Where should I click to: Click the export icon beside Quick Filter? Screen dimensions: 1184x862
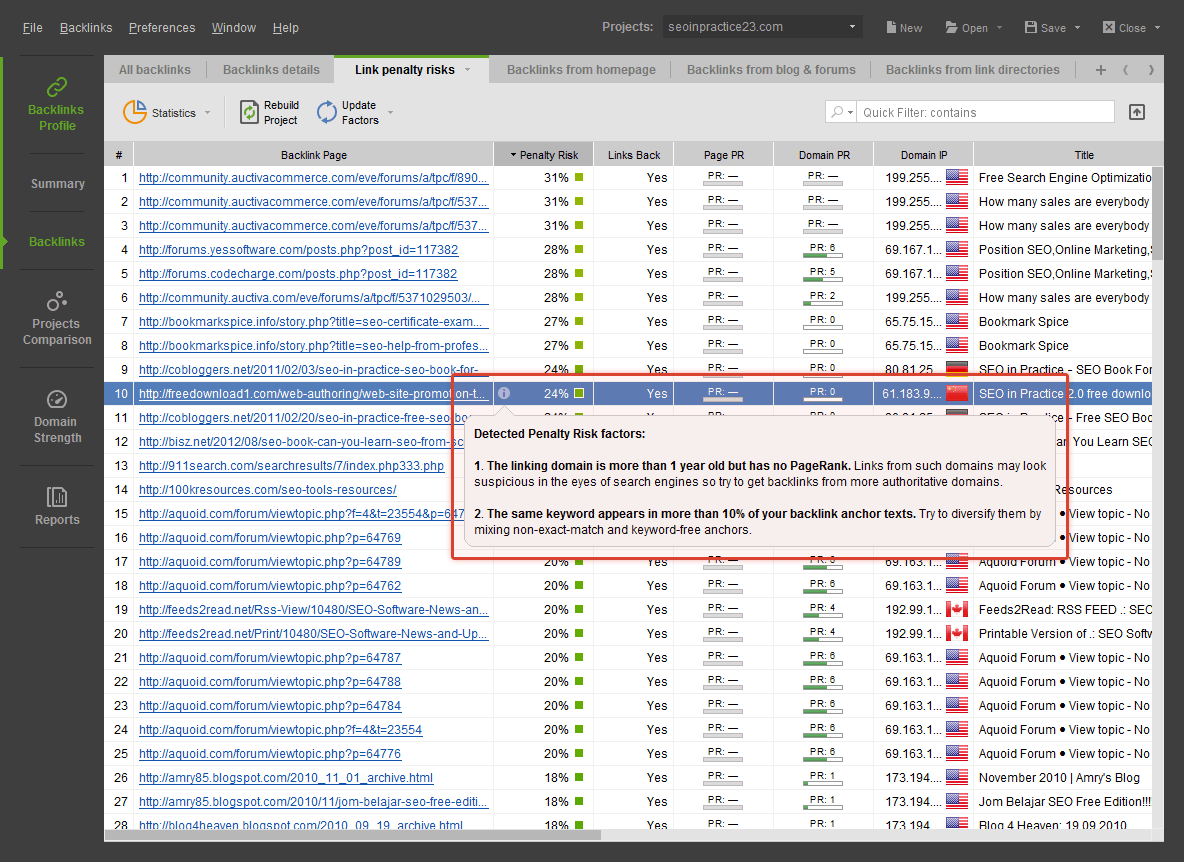pos(1136,112)
